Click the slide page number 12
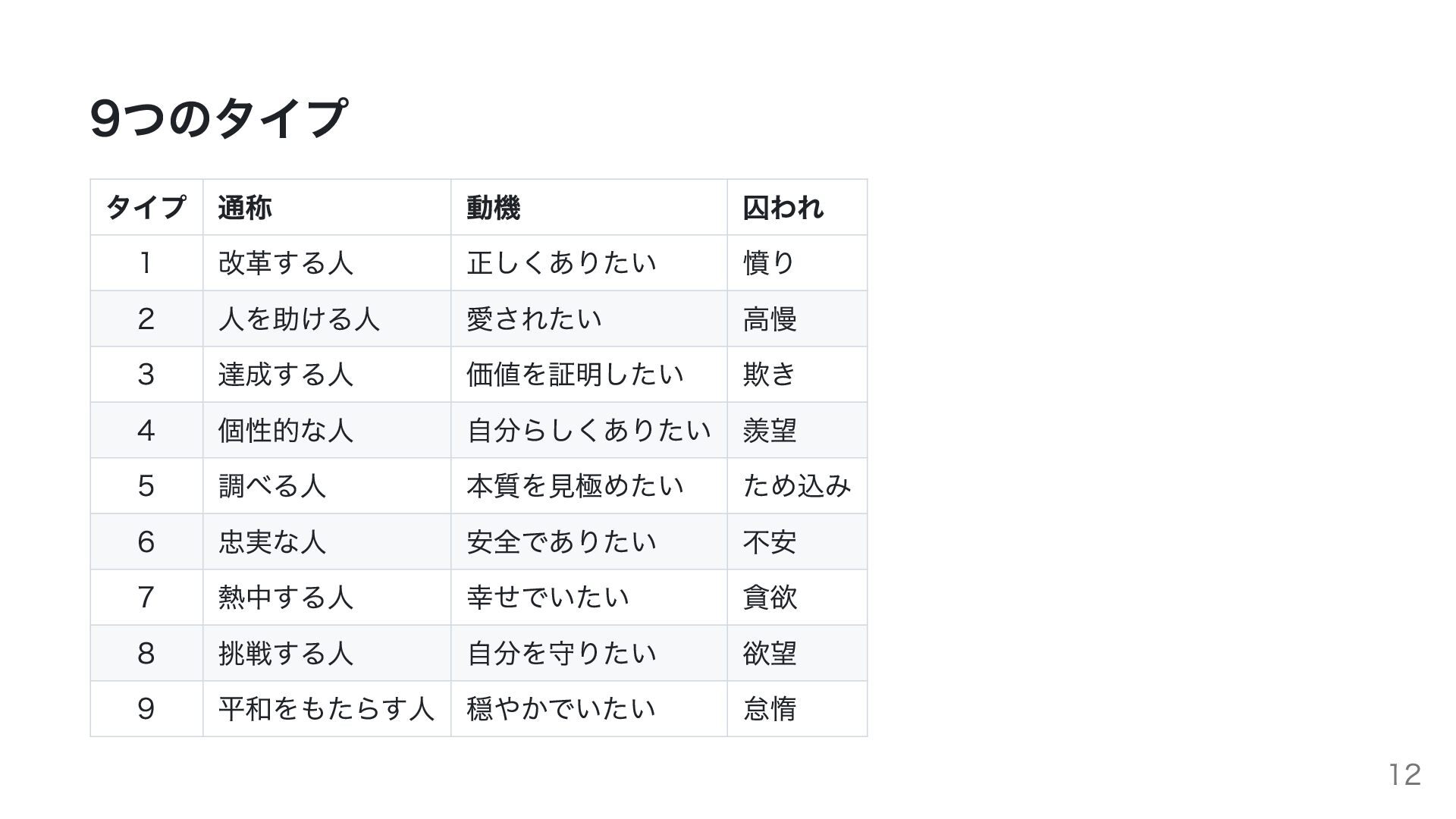Viewport: 1456px width, 819px height. click(1404, 774)
